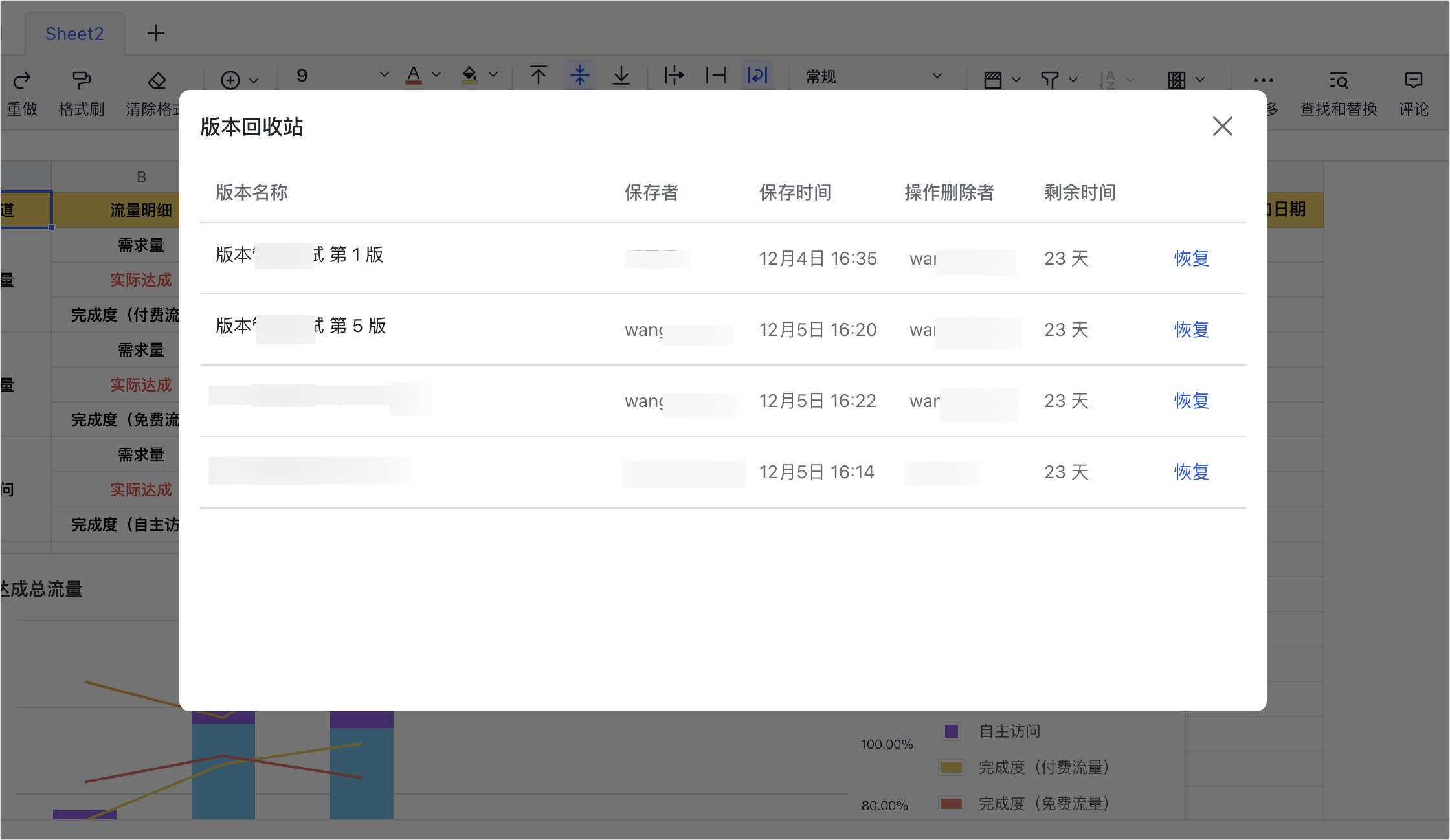This screenshot has width=1450, height=840.
Task: Click 恢复 for the 16:14 version
Action: point(1191,472)
